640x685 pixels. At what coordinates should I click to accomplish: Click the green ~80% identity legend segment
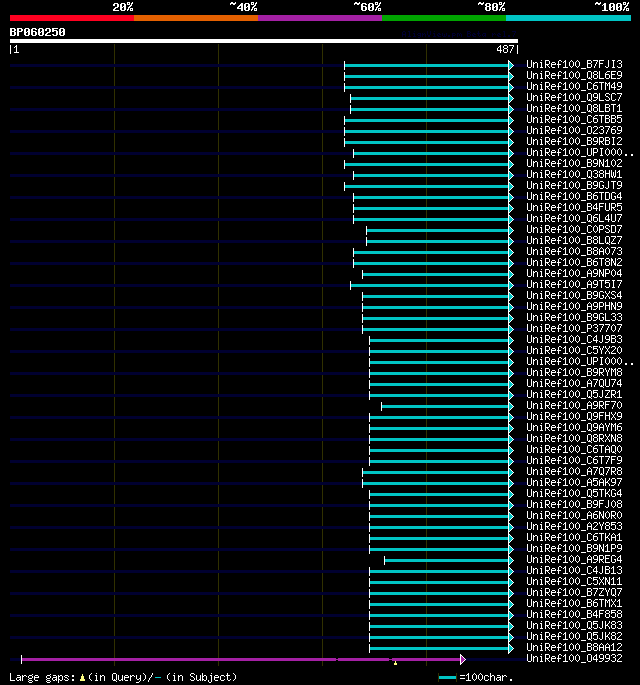(444, 18)
